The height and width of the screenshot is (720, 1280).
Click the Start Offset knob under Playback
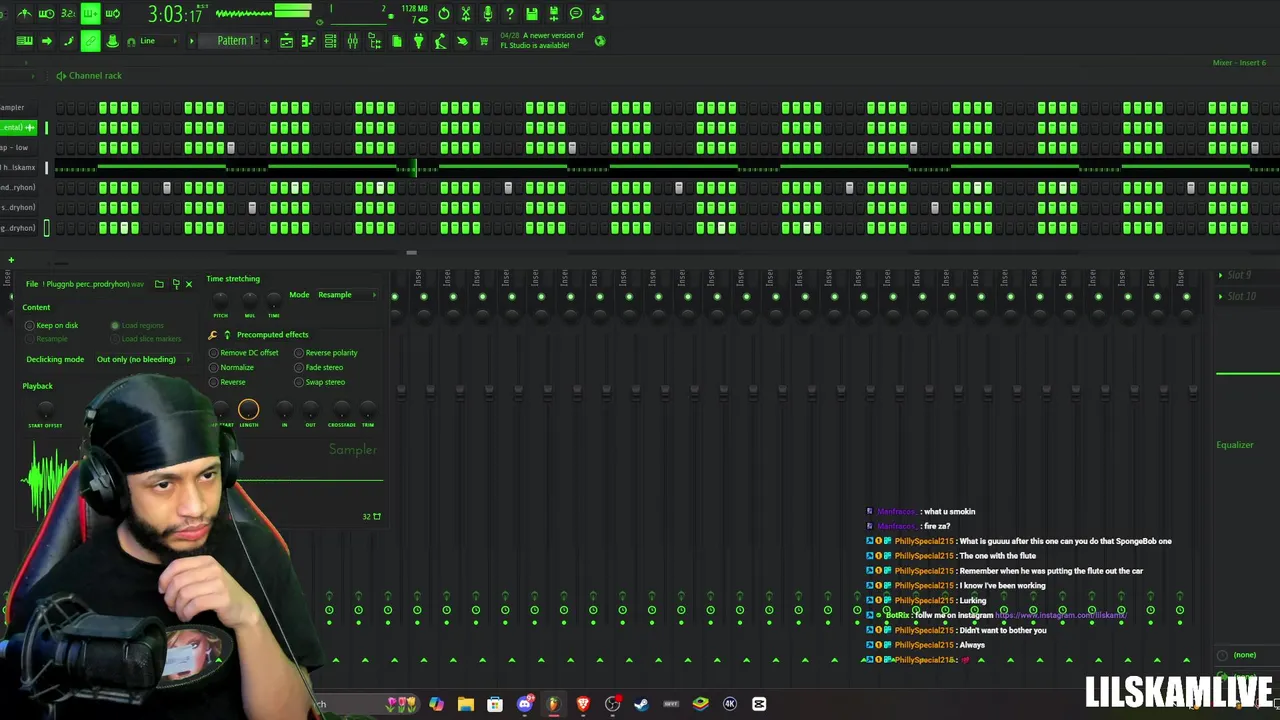45,410
